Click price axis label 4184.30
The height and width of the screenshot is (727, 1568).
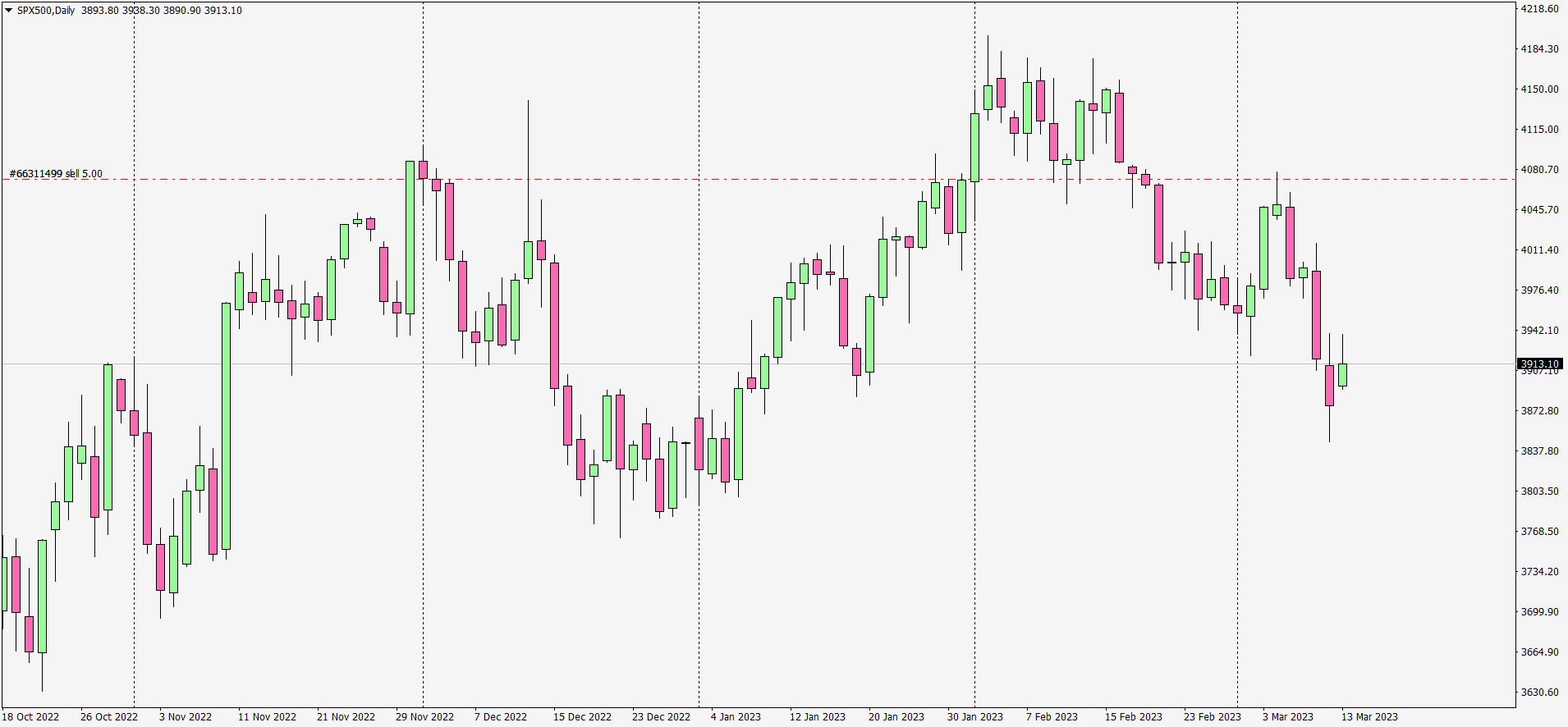[1539, 49]
